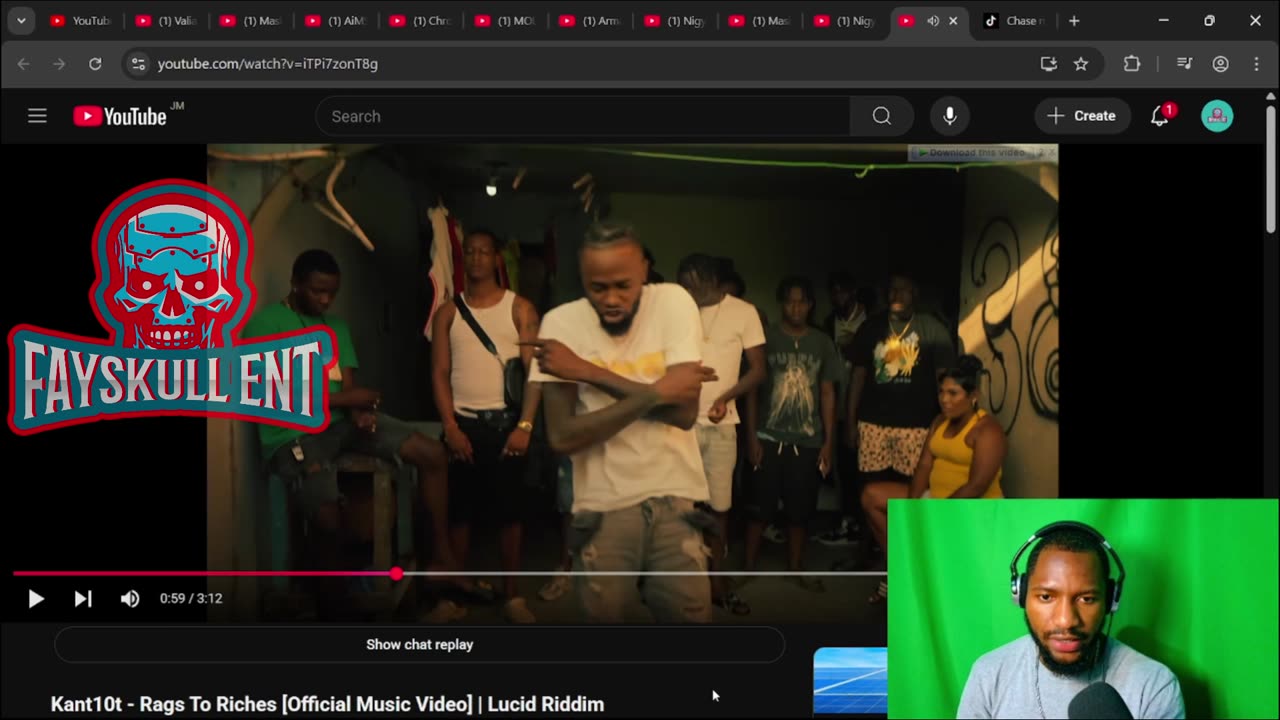Image resolution: width=1280 pixels, height=720 pixels.
Task: Mute the active tab's audio icon
Action: (933, 20)
